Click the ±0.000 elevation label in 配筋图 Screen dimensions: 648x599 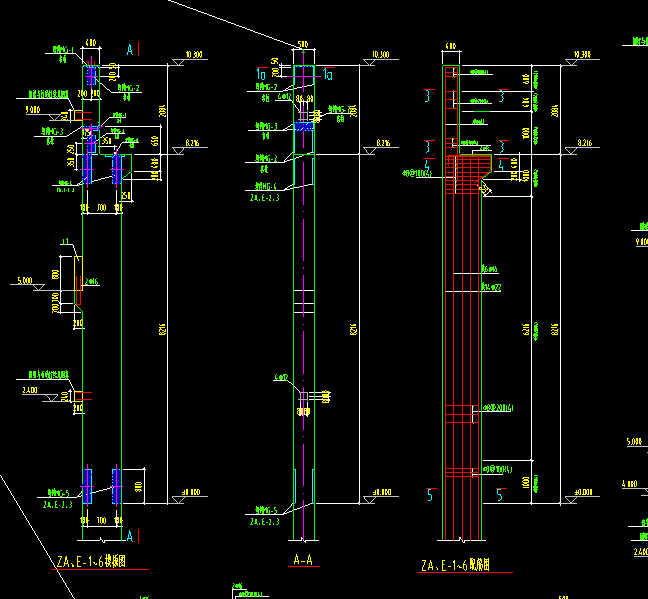click(x=584, y=492)
